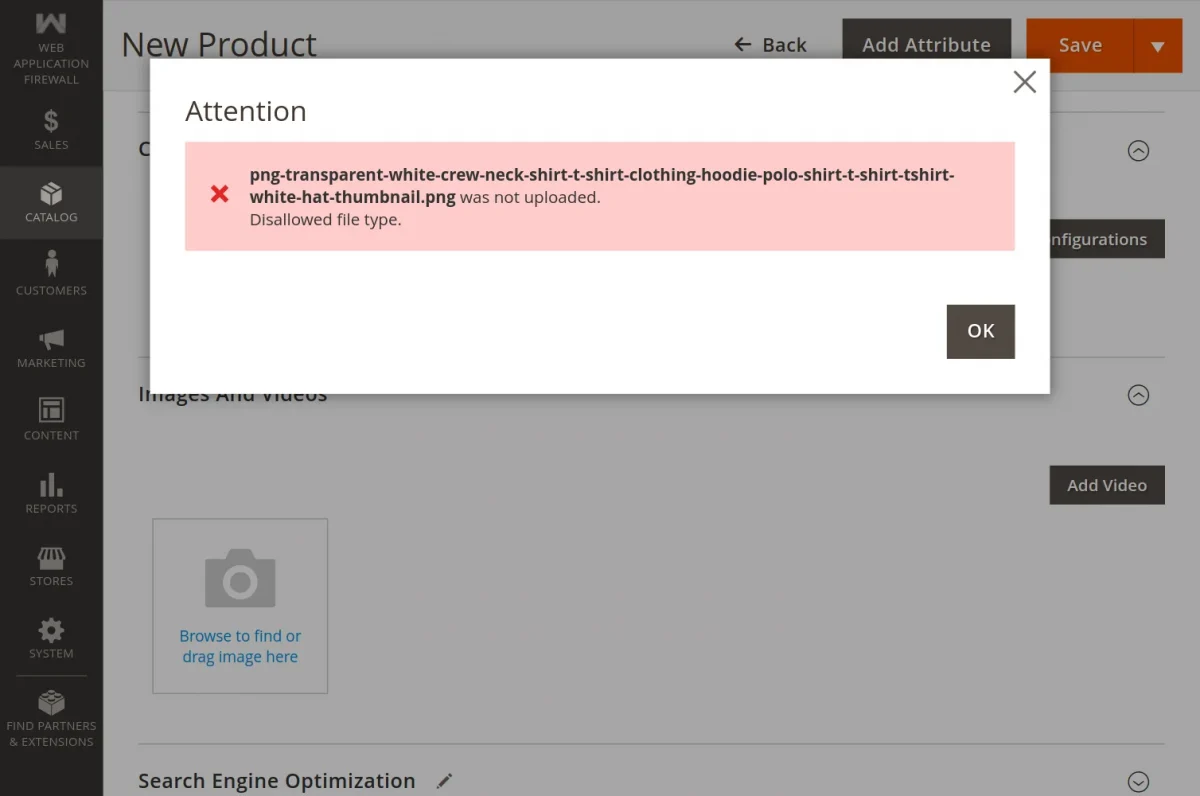Click the rejected PNG file name
1200x796 pixels.
point(602,186)
